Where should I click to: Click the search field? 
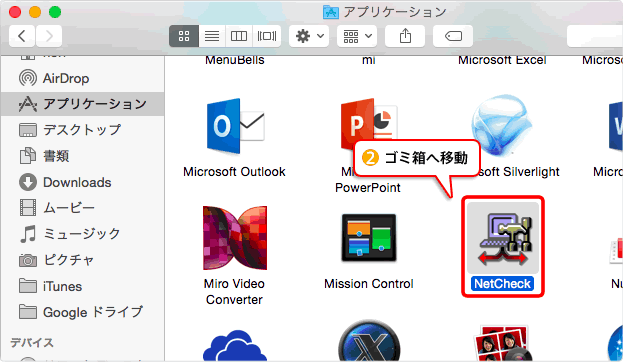pos(595,36)
